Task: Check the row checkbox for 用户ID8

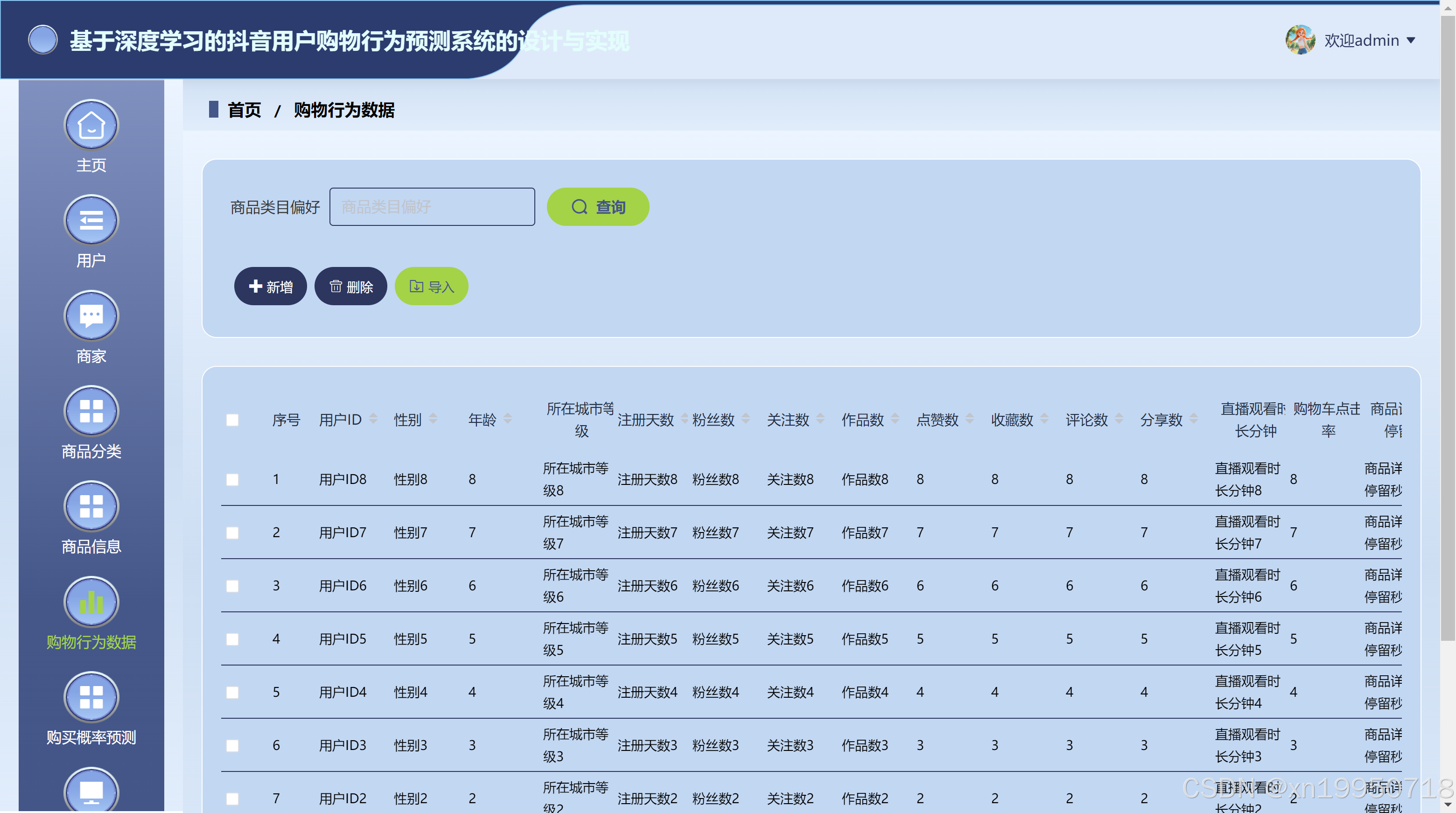Action: click(x=232, y=479)
